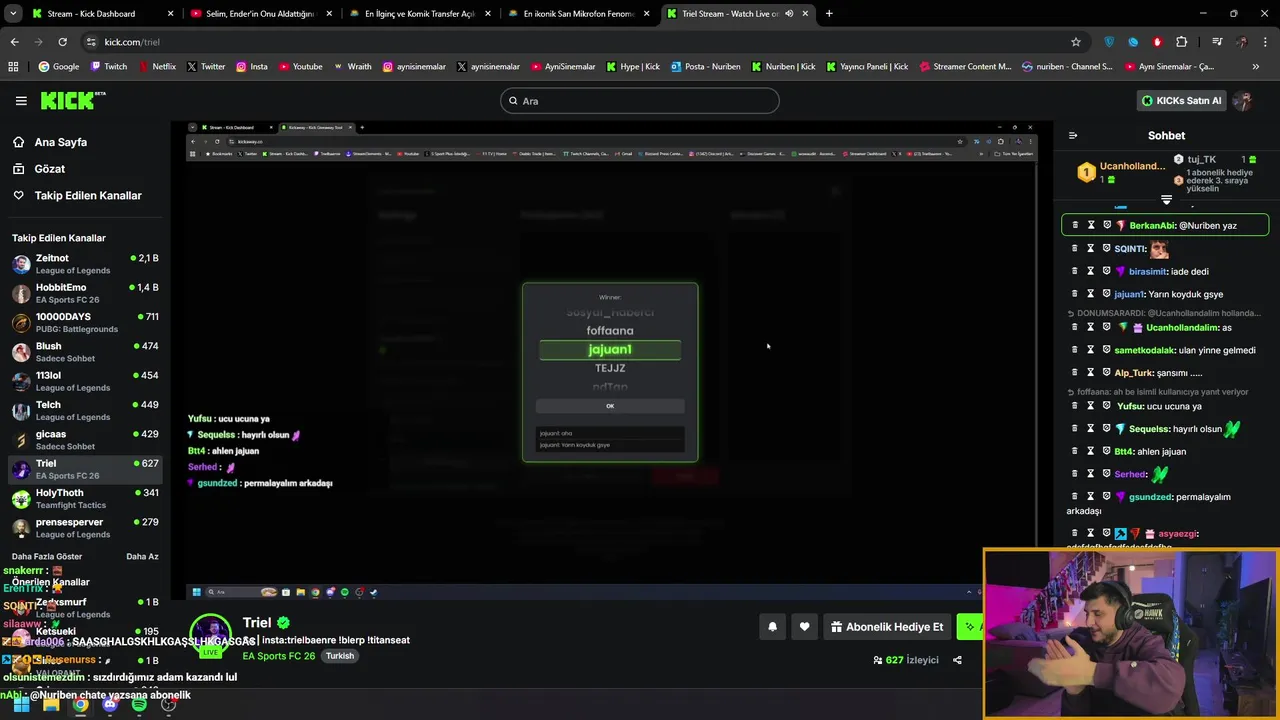Click KICKs Satın Al button
Screen dimensions: 1280x720
point(1182,100)
